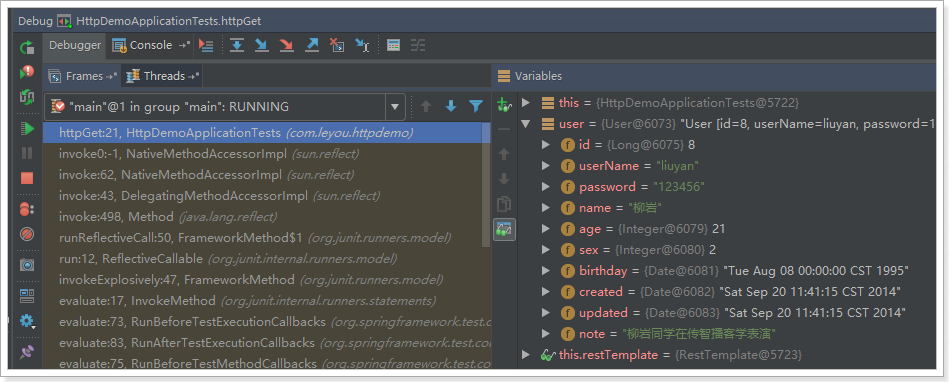Viewport: 949px width, 382px height.
Task: Click the New Watch plus icon
Action: 504,104
